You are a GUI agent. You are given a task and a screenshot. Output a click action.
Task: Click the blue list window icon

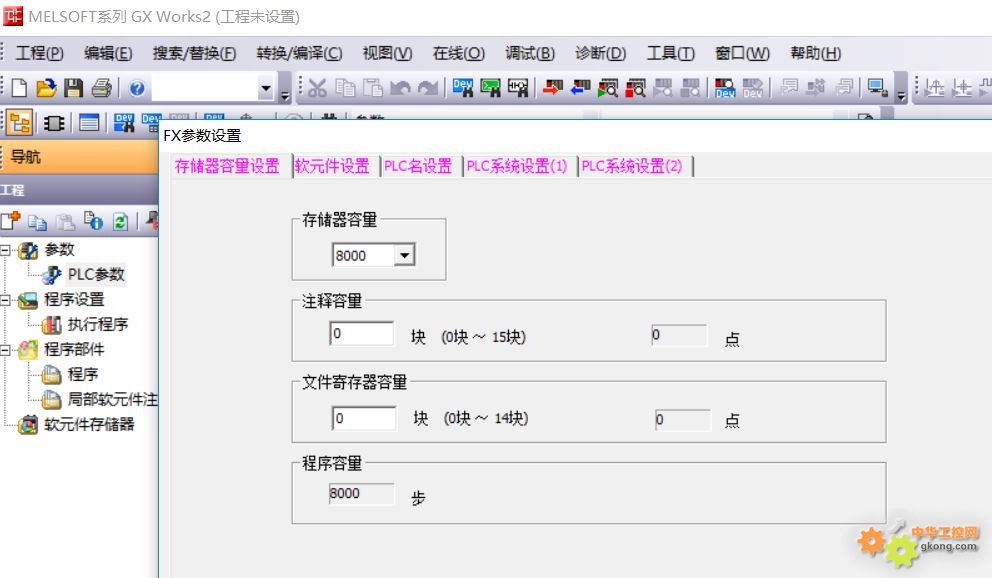[x=89, y=123]
